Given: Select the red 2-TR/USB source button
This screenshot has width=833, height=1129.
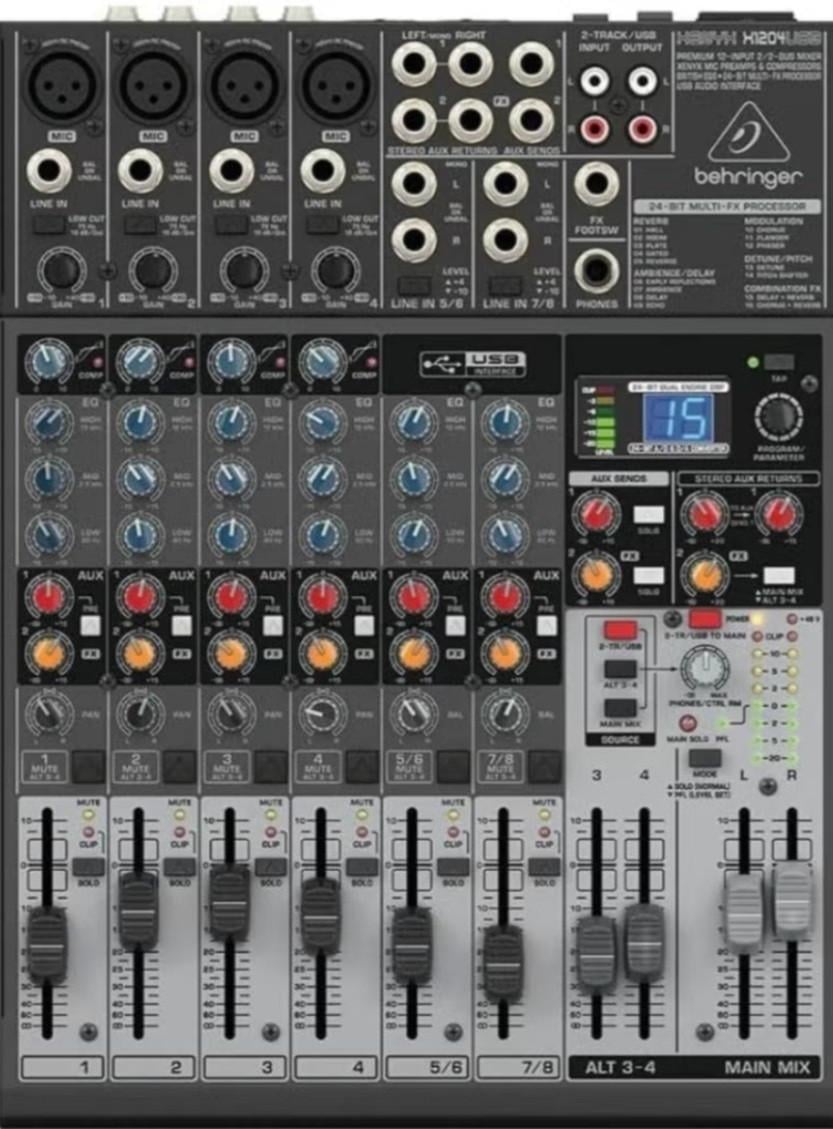Looking at the screenshot, I should (620, 631).
